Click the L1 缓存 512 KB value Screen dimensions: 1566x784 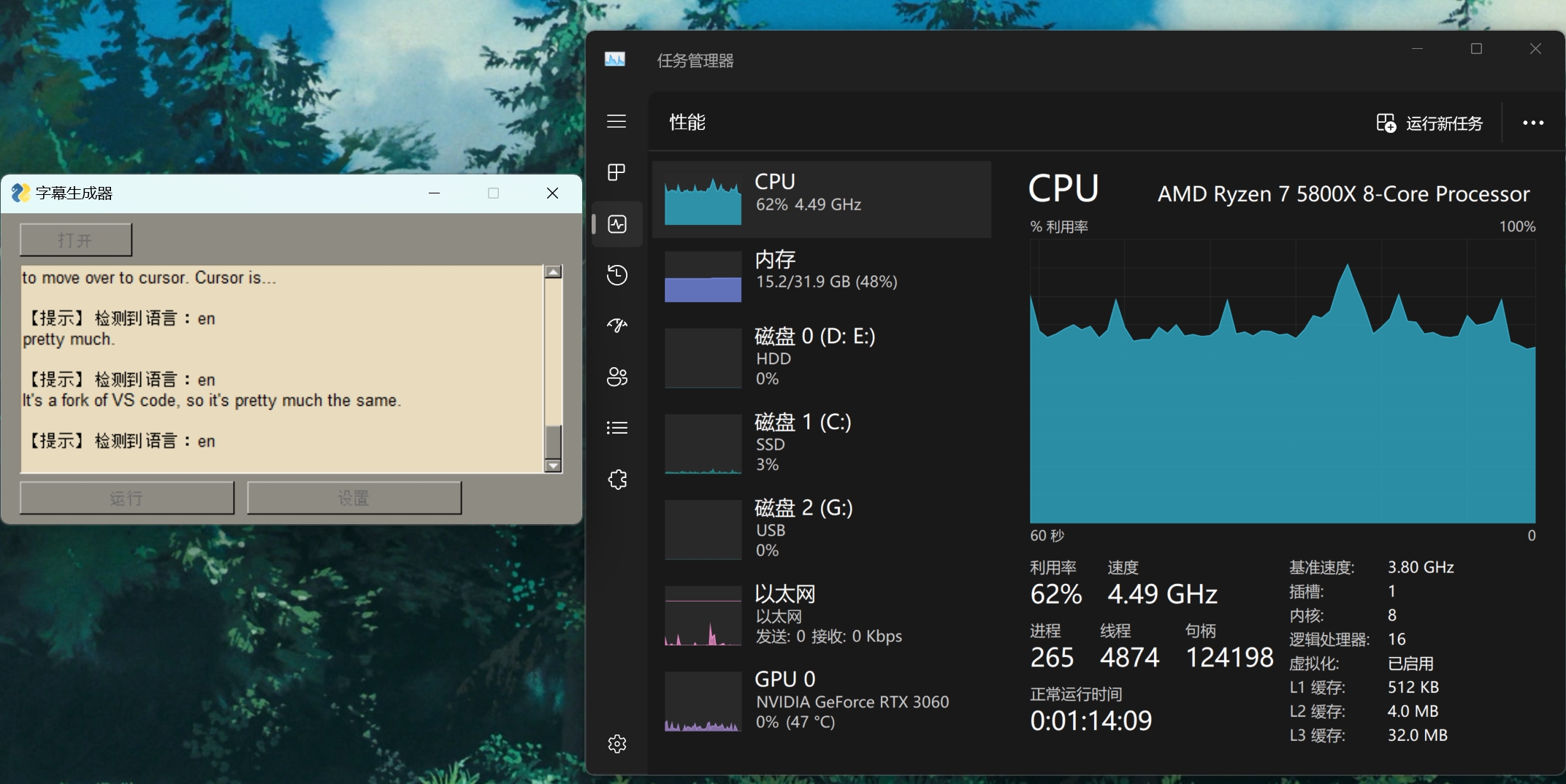click(x=1413, y=687)
